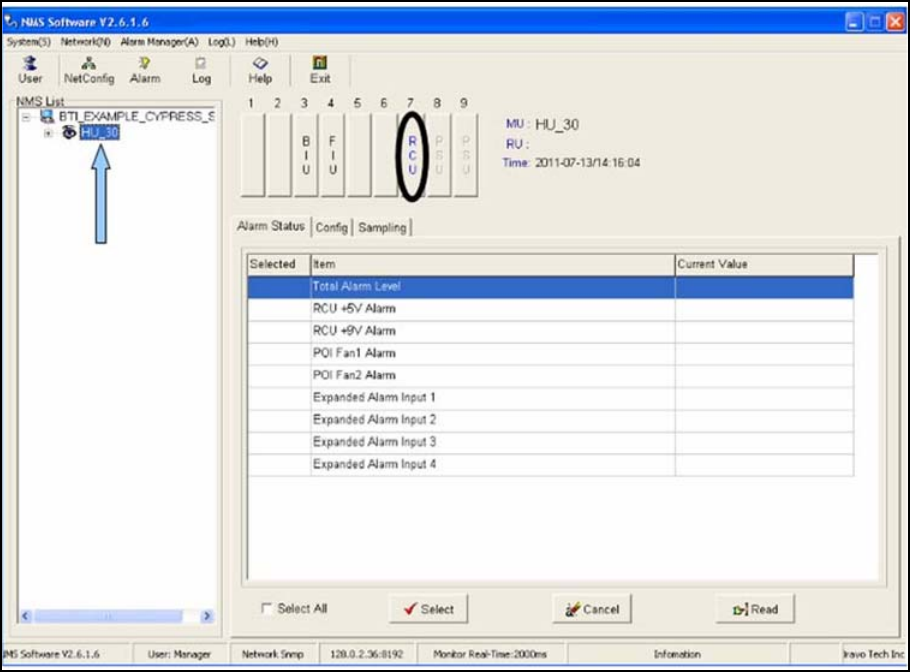Click the Cancel button
The height and width of the screenshot is (672, 910).
coord(592,609)
